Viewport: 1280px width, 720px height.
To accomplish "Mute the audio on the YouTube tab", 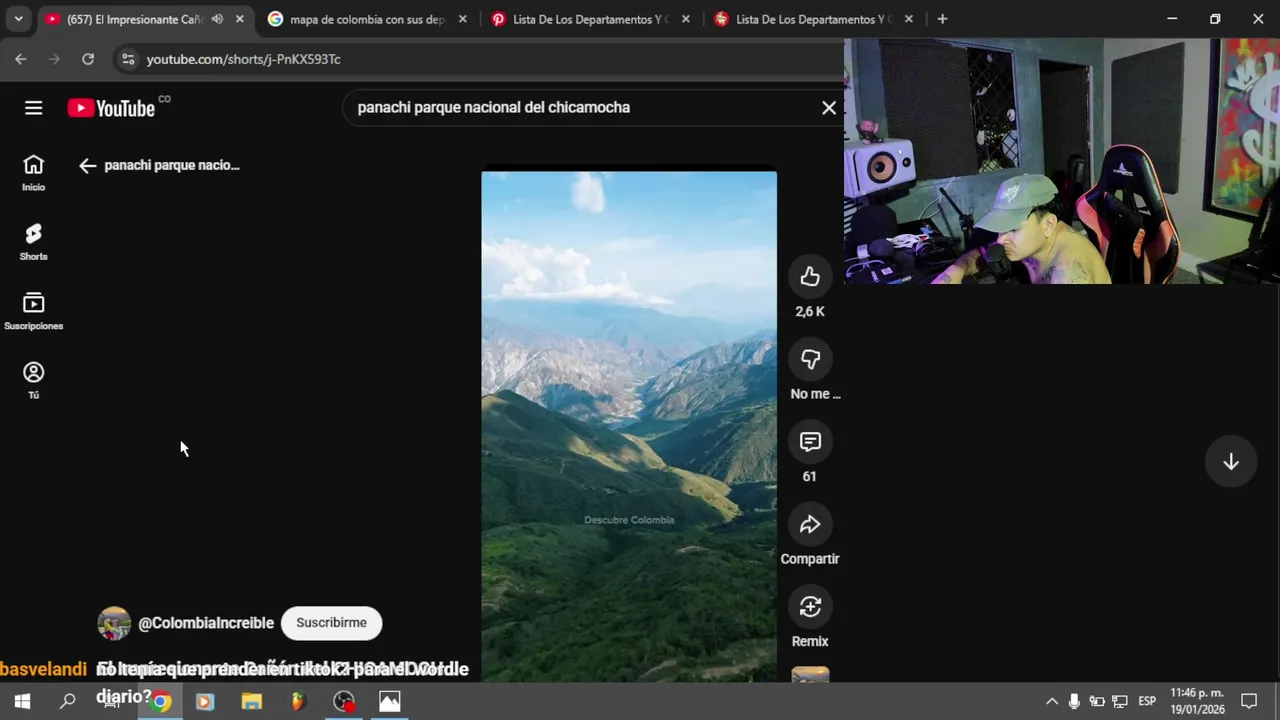I will 217,19.
